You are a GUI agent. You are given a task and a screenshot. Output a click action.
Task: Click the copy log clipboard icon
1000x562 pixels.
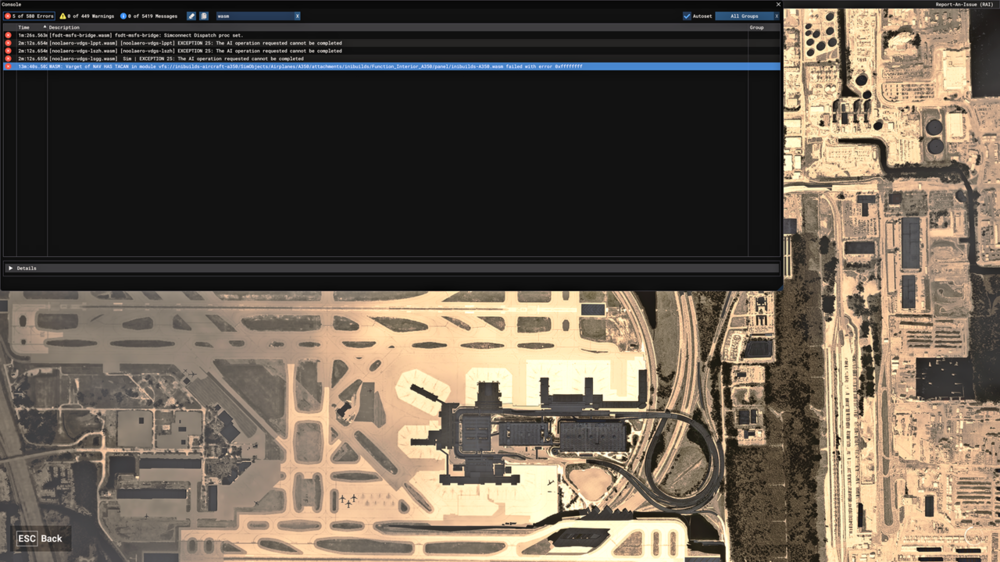204,16
